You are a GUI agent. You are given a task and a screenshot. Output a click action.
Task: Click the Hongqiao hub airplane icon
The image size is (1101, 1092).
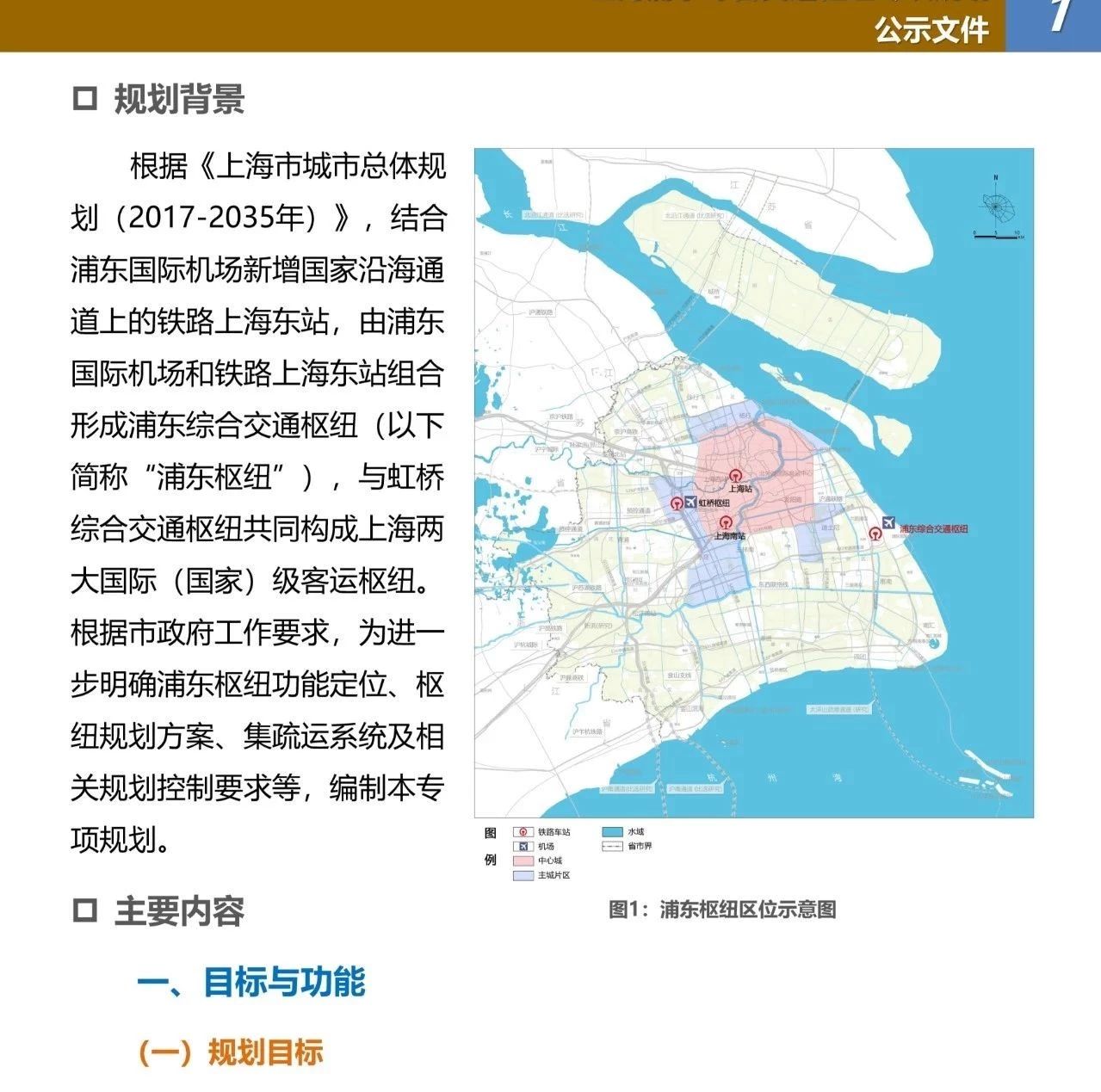click(690, 503)
